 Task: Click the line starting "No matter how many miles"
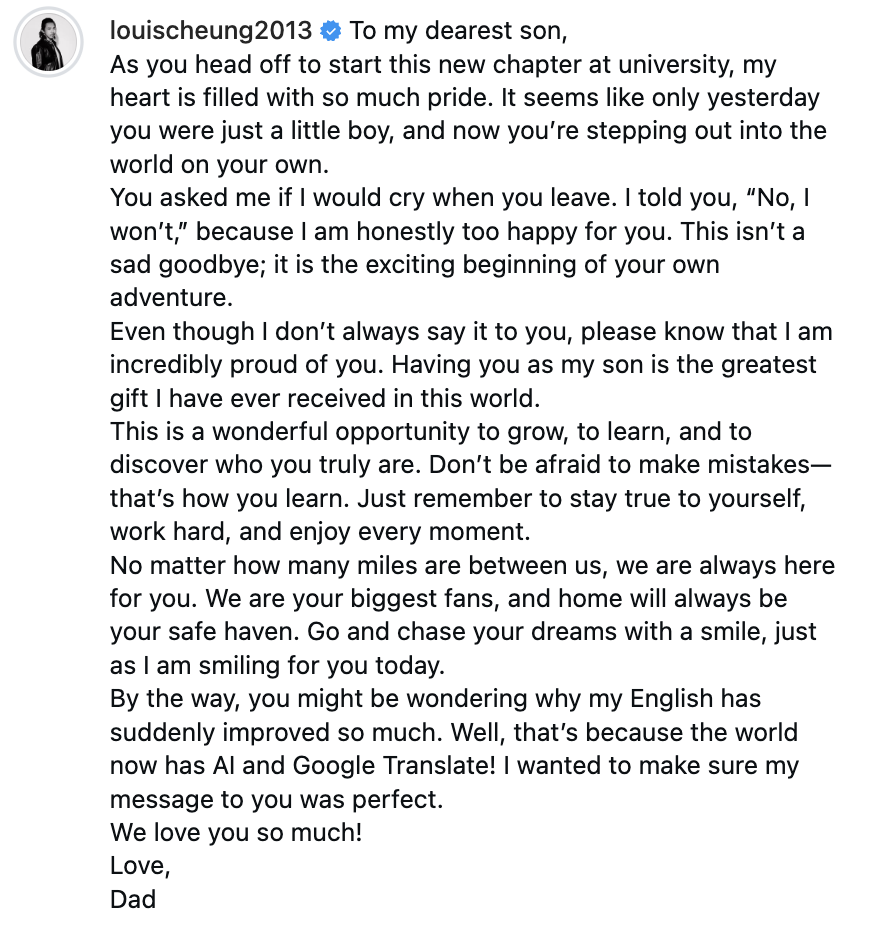coord(472,566)
